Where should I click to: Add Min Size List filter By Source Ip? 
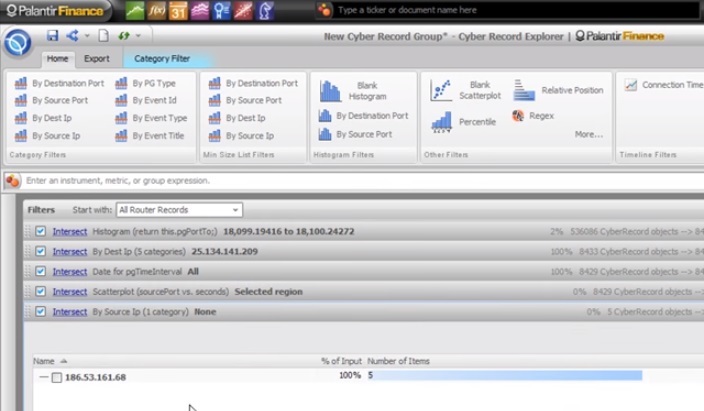tap(241, 136)
